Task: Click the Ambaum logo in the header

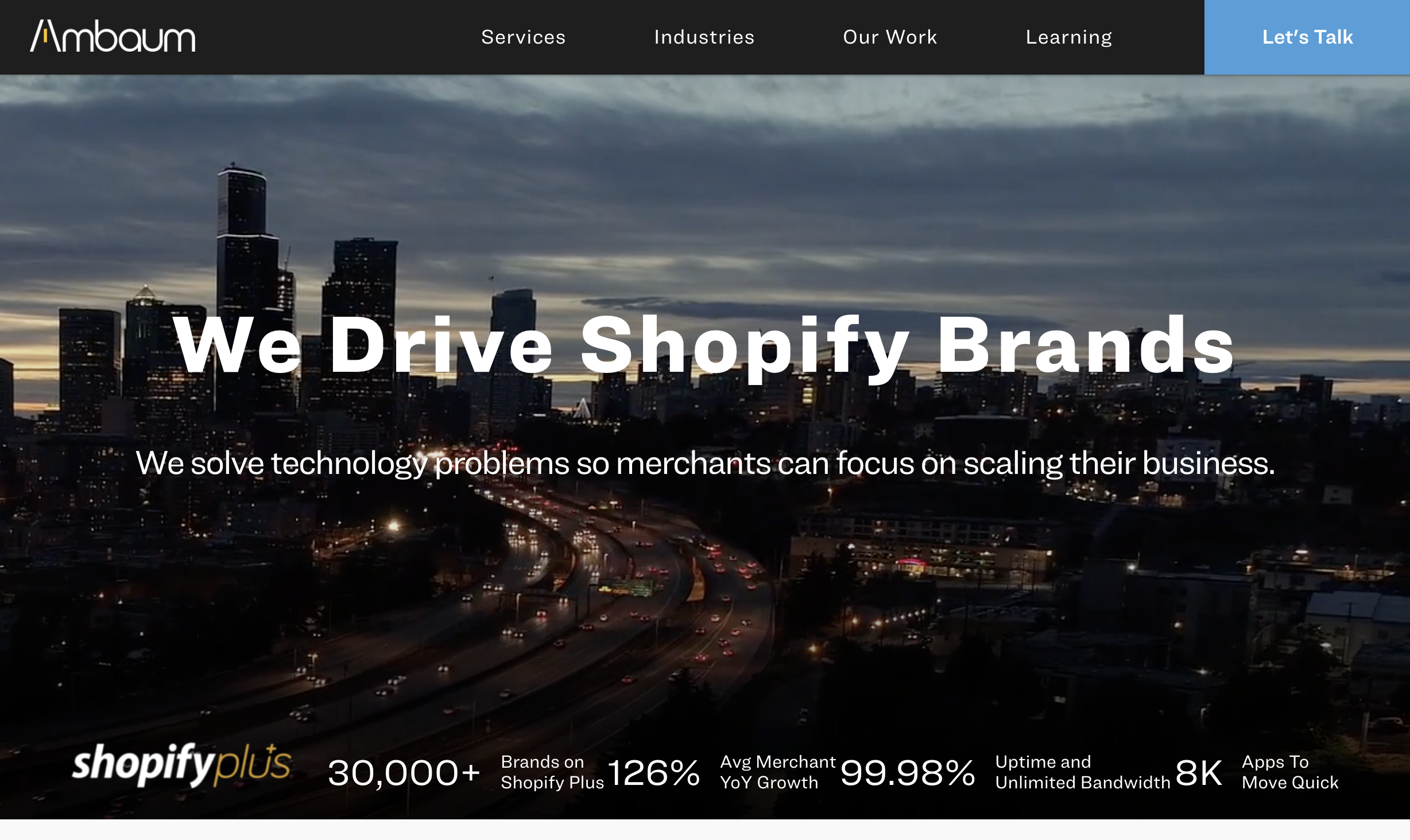Action: pos(113,37)
